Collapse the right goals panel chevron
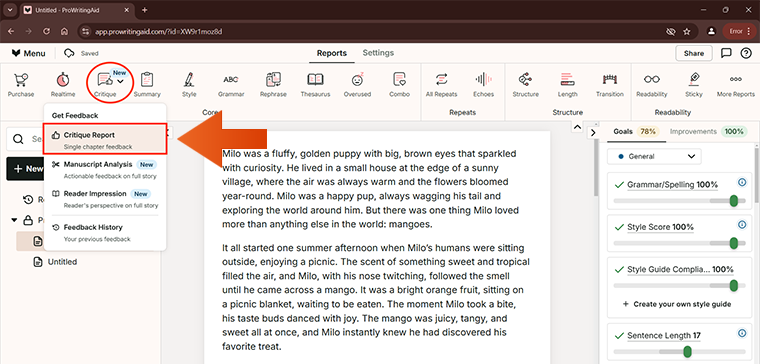 [x=593, y=132]
